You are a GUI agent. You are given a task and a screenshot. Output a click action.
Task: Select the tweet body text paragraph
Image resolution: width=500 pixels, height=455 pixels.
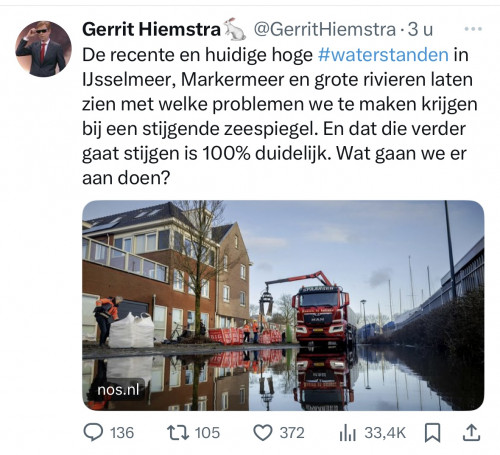280,116
